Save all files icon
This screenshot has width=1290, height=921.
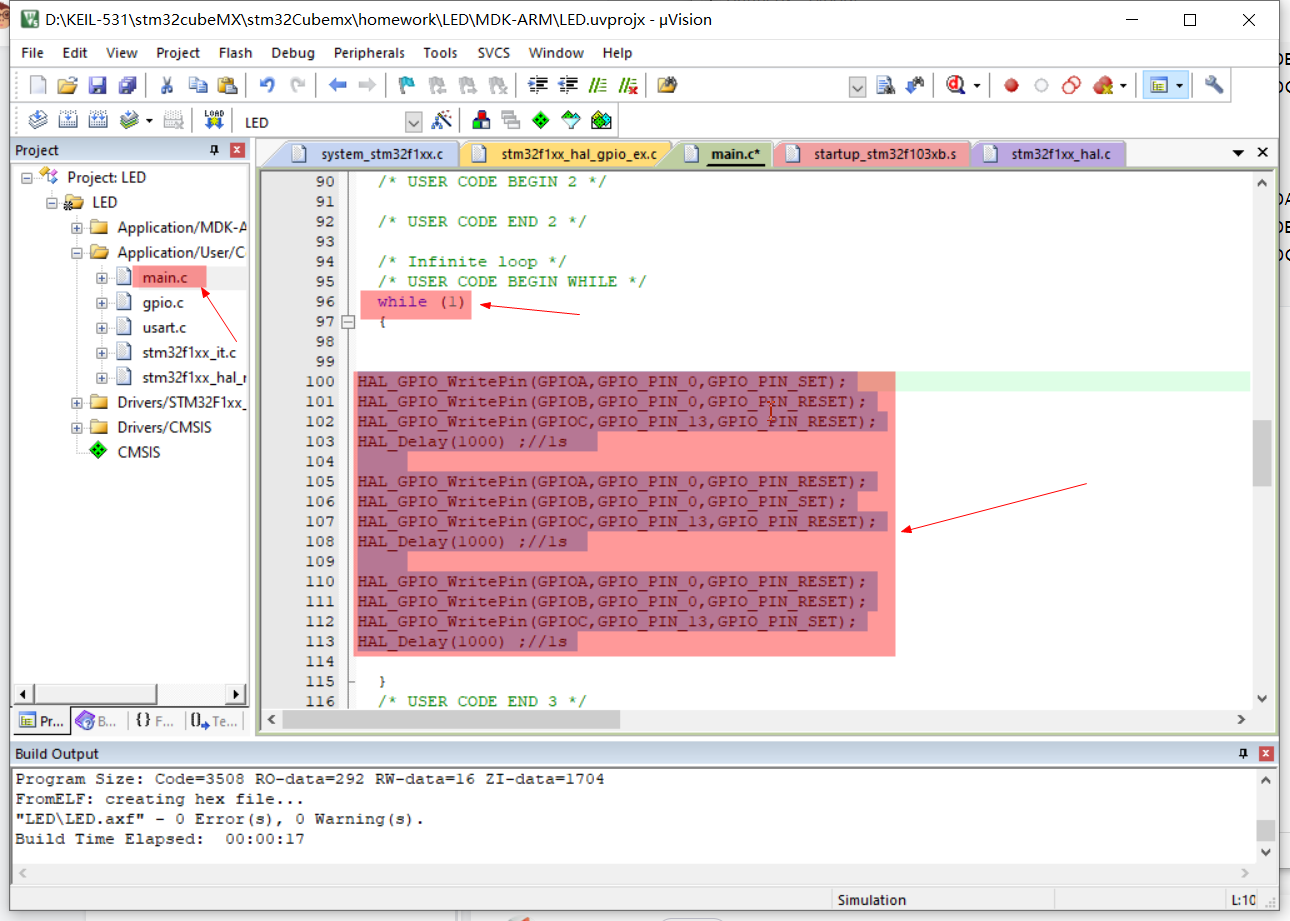tap(127, 85)
